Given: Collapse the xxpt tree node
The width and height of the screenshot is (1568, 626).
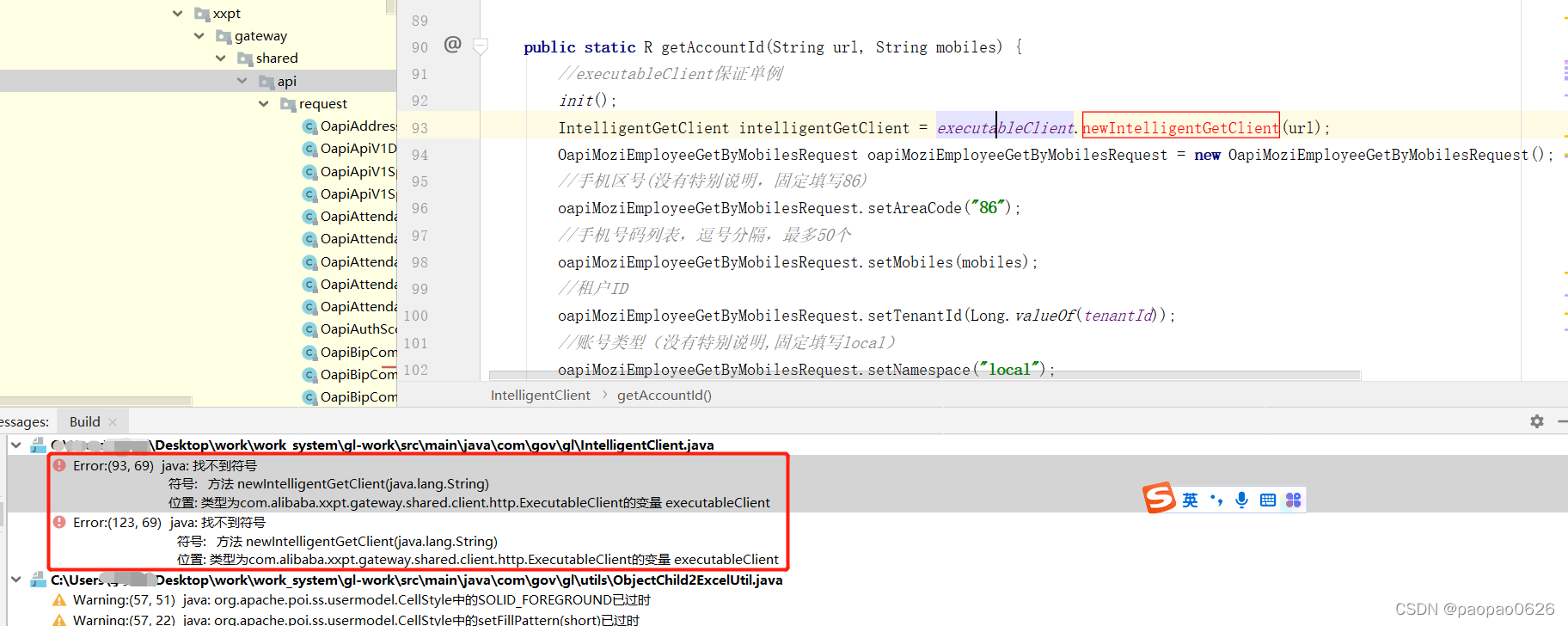Looking at the screenshot, I should pyautogui.click(x=177, y=14).
